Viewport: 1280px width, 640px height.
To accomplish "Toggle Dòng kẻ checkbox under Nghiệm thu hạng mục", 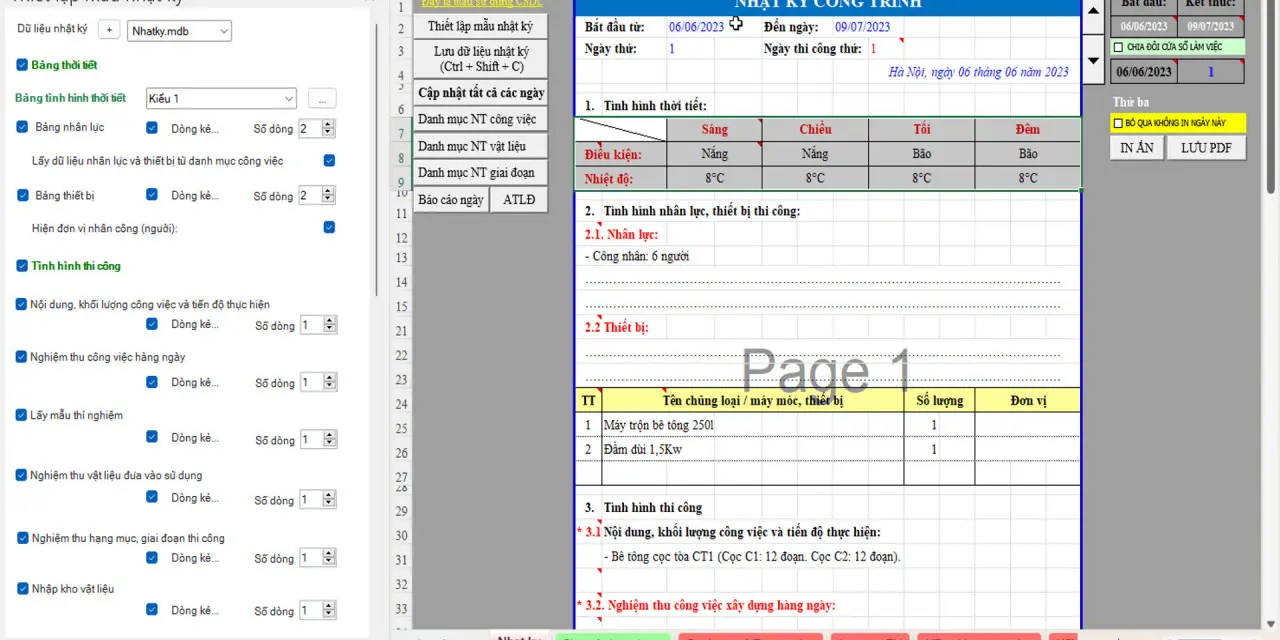I will tap(152, 558).
